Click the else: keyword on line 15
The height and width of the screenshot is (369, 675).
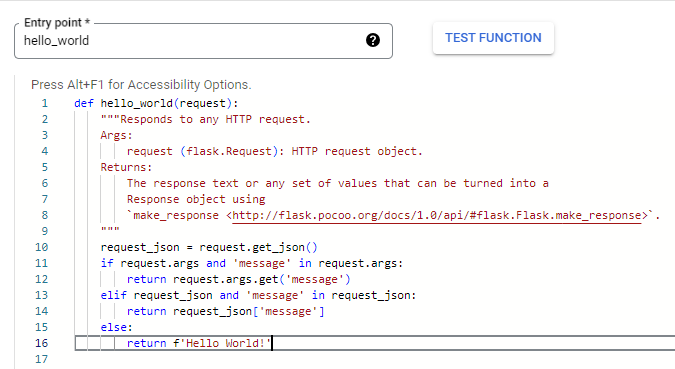pos(116,327)
